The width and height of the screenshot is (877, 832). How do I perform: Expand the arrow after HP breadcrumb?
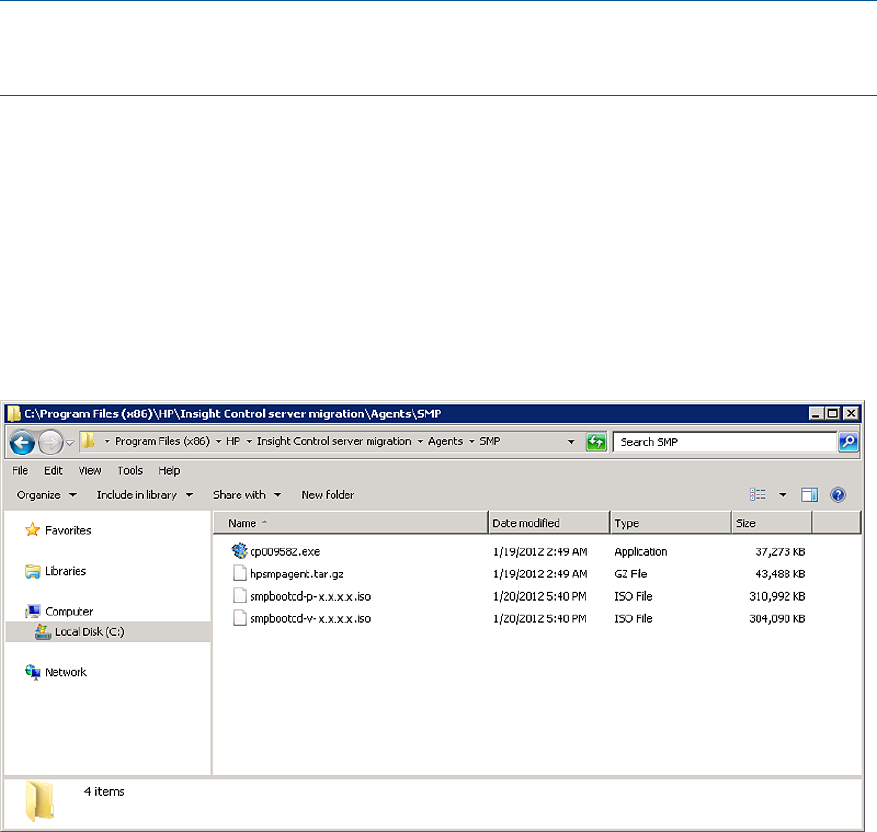click(x=249, y=442)
